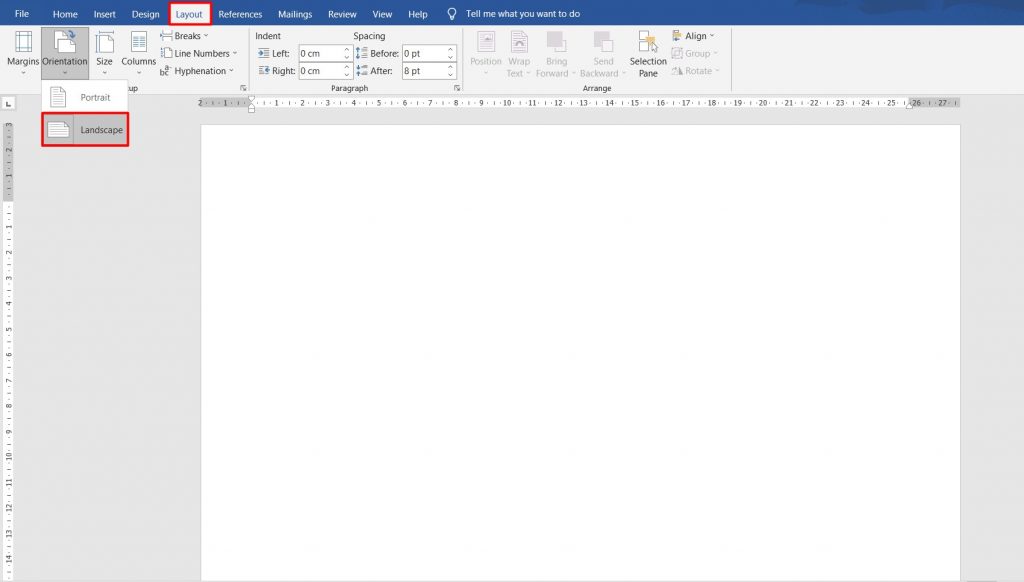
Task: Click the Indent Left value field
Action: pos(317,53)
